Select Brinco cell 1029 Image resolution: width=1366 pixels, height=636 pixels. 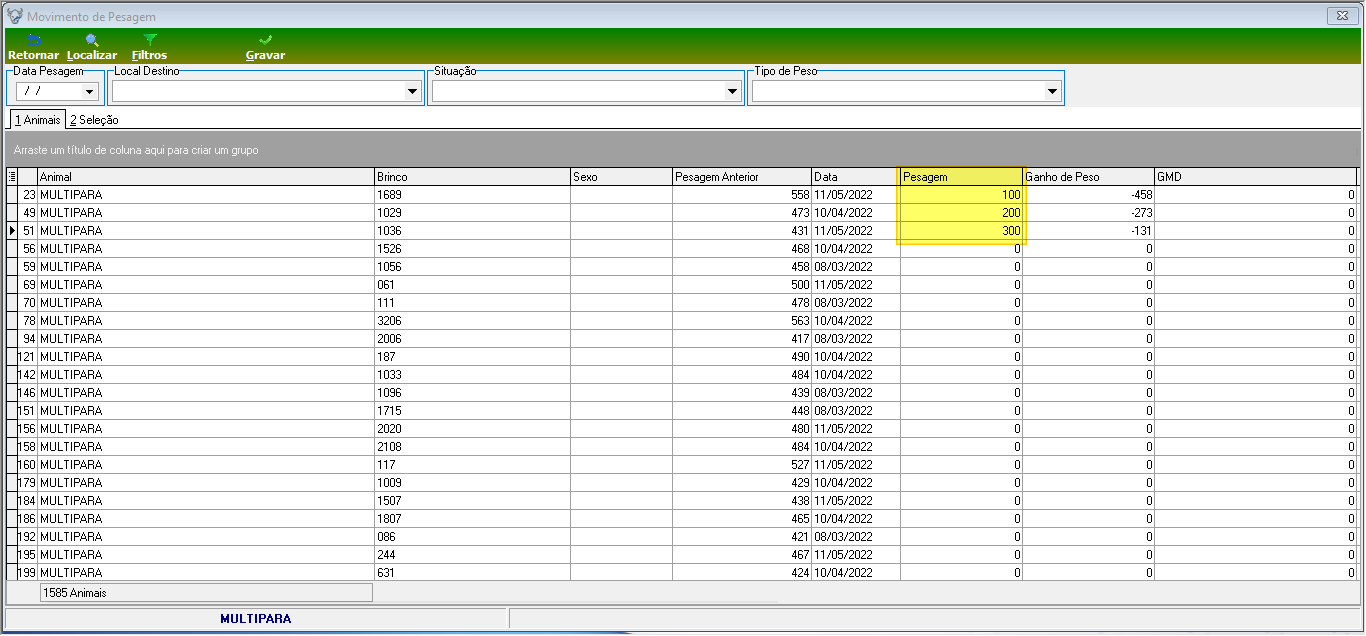pyautogui.click(x=472, y=213)
